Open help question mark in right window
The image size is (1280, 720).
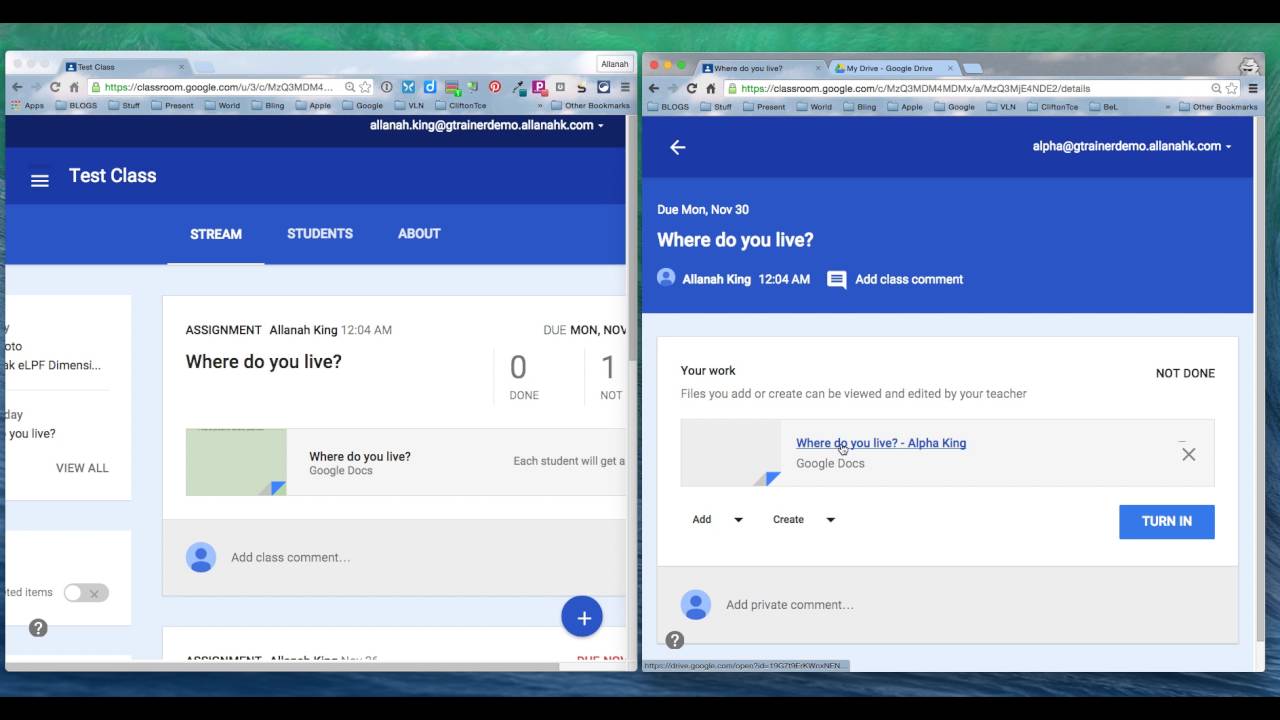click(x=675, y=640)
